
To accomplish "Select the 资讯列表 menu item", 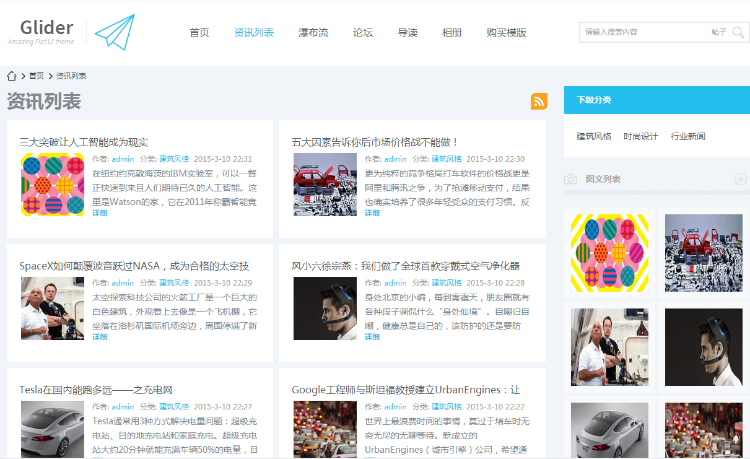I will point(254,33).
